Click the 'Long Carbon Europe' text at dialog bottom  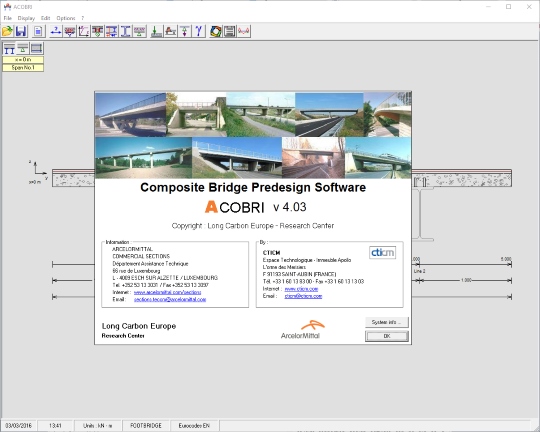click(139, 326)
